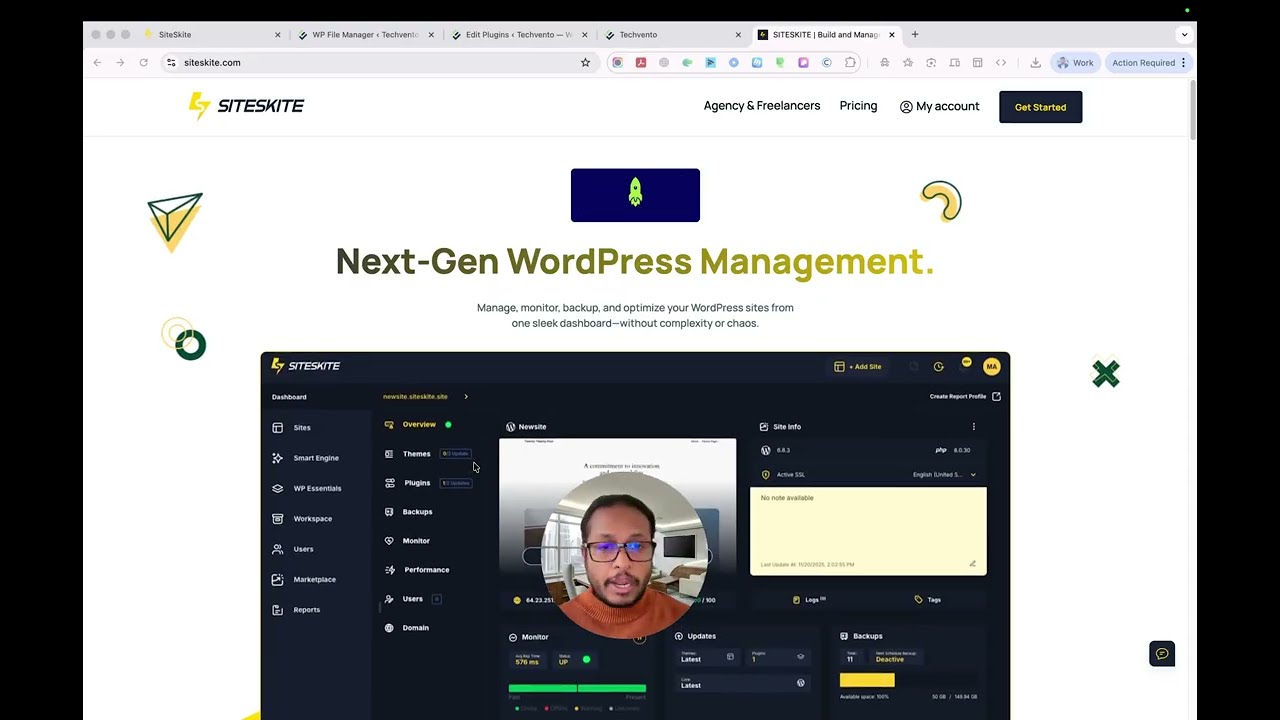Bookmark this page with the star
The image size is (1280, 720).
[x=585, y=63]
